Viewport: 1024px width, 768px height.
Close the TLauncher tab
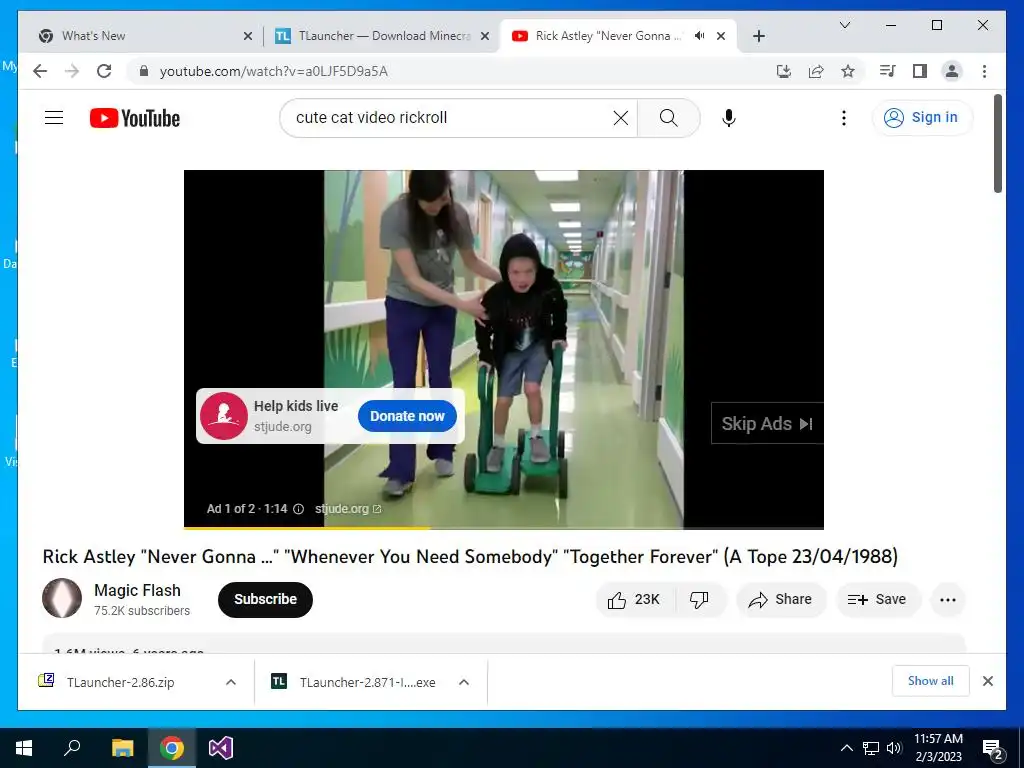(x=485, y=36)
